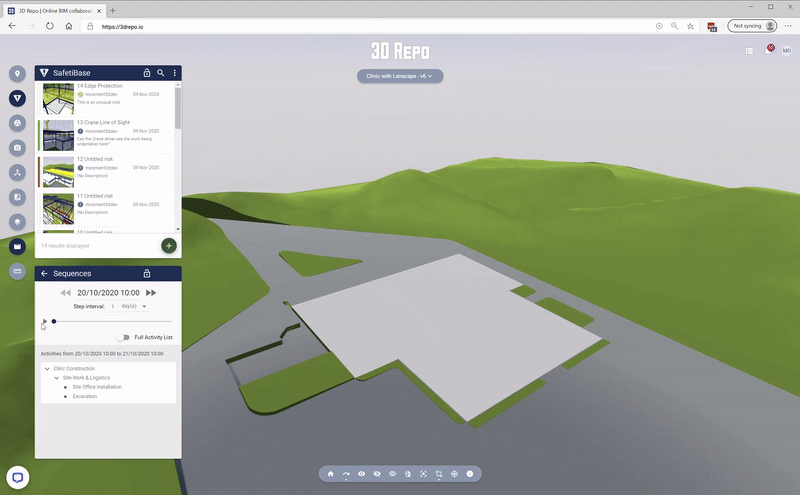Screen dimensions: 800x495
Task: Focus on selection in viewer toolbar
Action: [x=423, y=474]
